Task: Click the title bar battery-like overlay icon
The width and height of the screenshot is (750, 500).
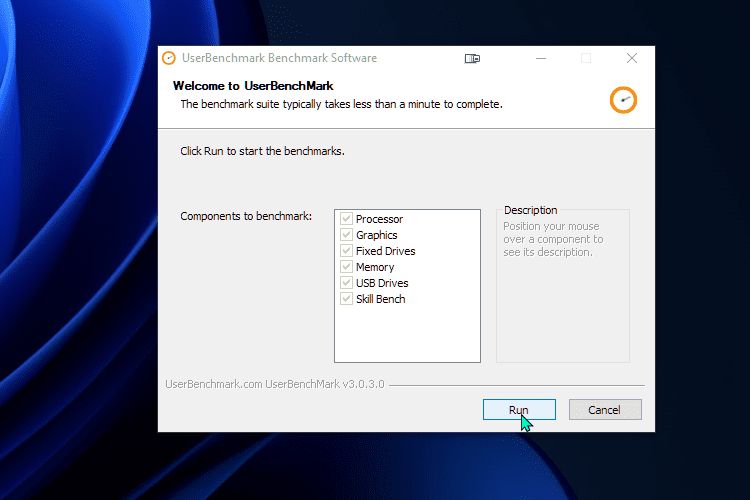Action: pos(472,58)
